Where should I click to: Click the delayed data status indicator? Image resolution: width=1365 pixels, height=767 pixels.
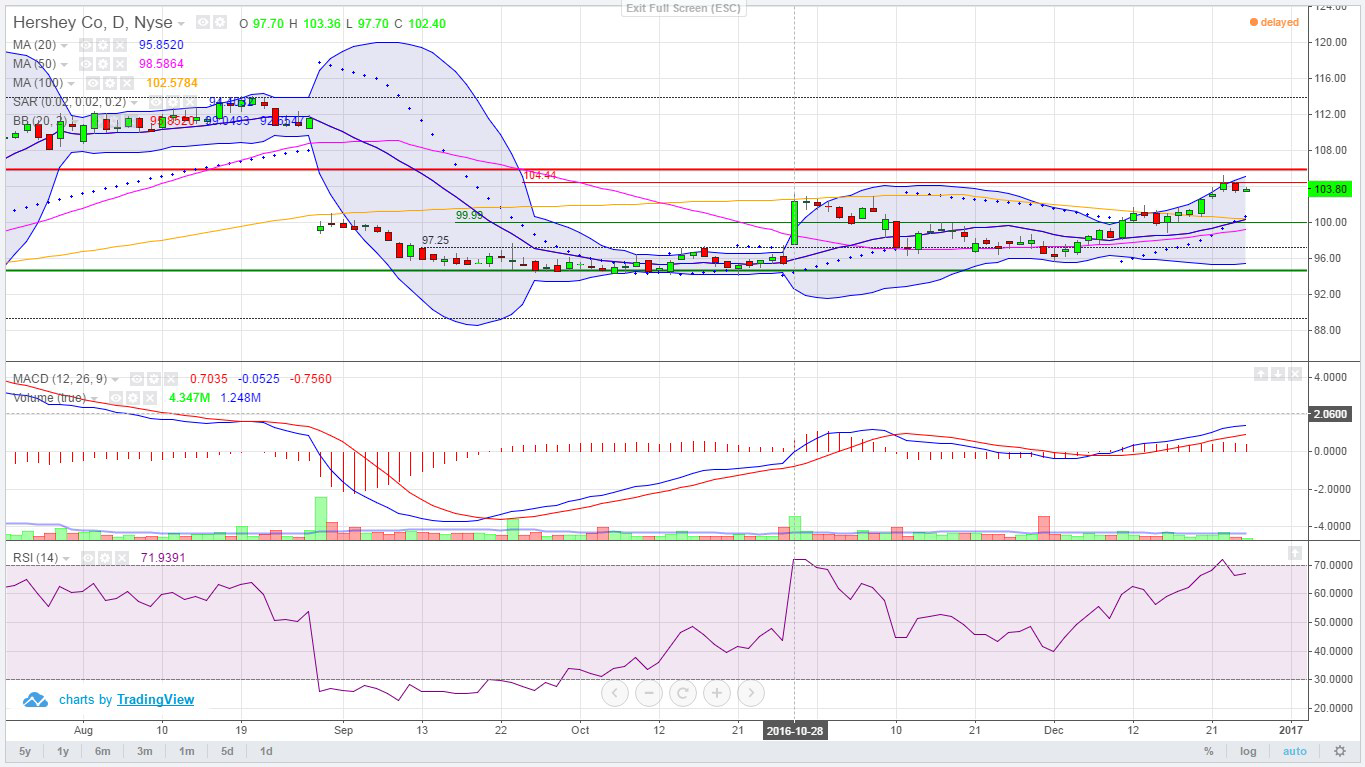click(x=1274, y=22)
